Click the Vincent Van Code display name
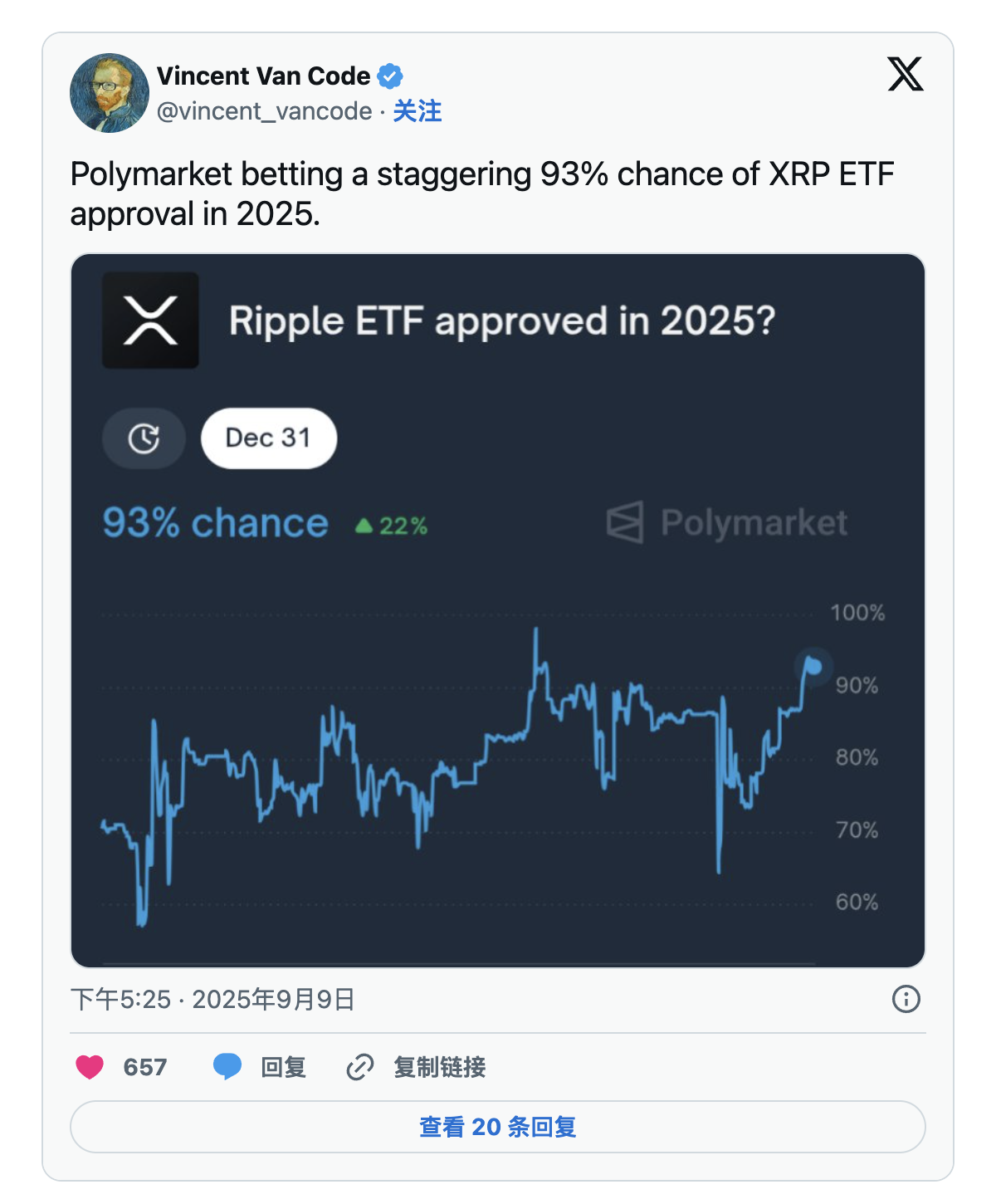Screen dimensions: 996x1204 point(263,76)
